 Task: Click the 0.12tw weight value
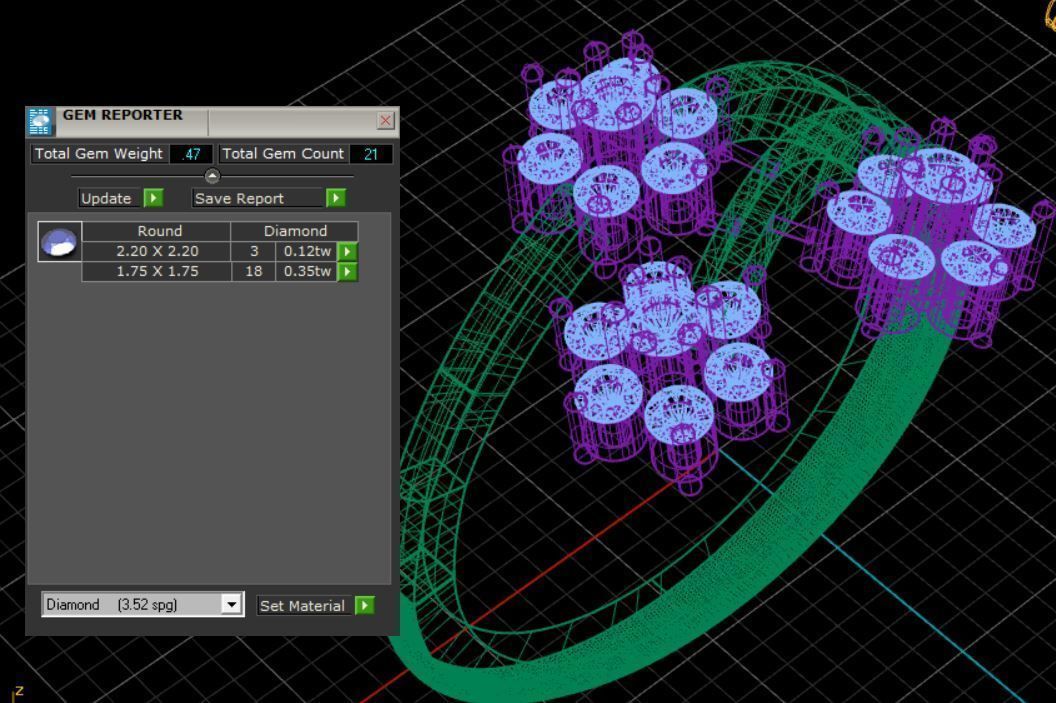tap(306, 251)
